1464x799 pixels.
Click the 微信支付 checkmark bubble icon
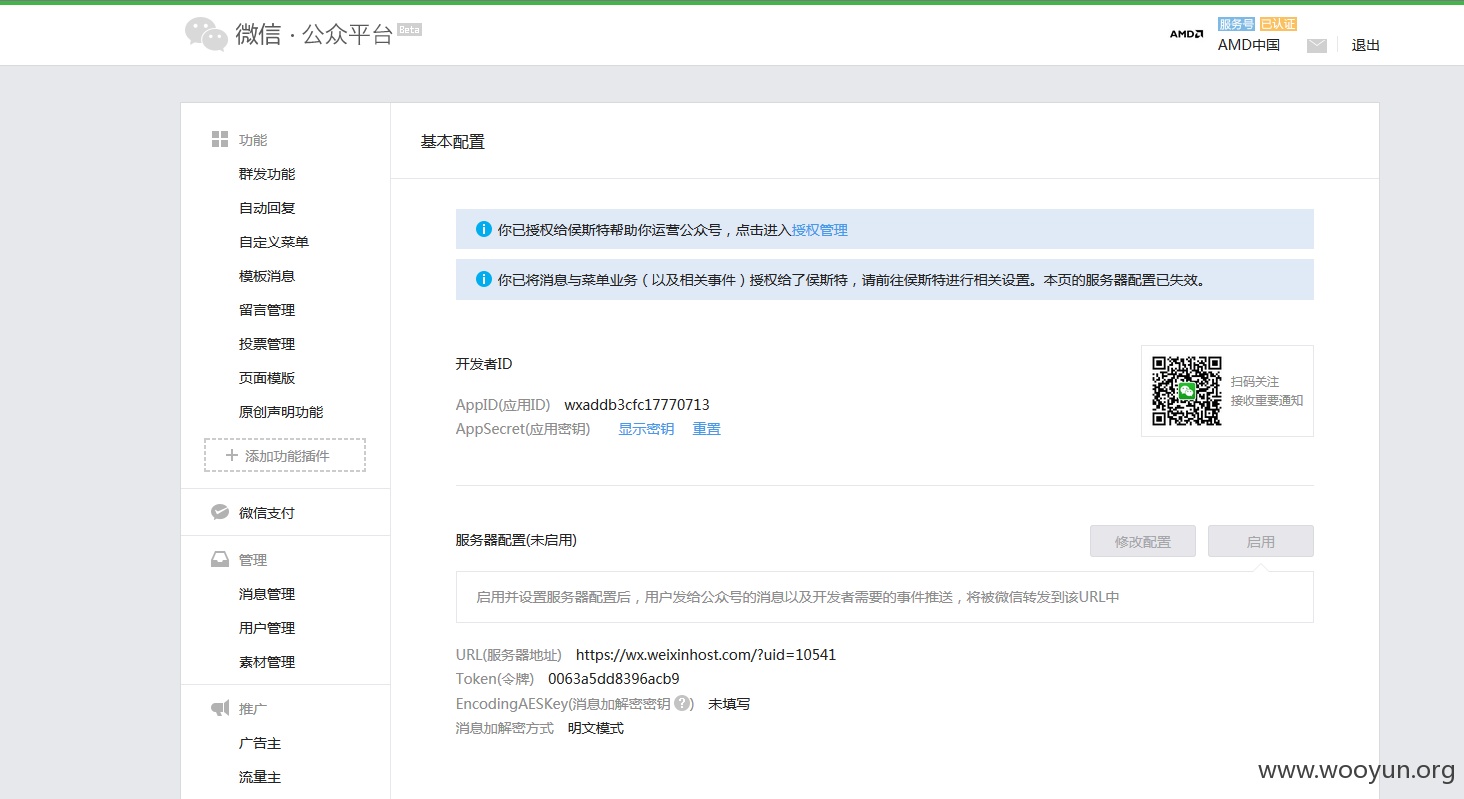[x=220, y=512]
